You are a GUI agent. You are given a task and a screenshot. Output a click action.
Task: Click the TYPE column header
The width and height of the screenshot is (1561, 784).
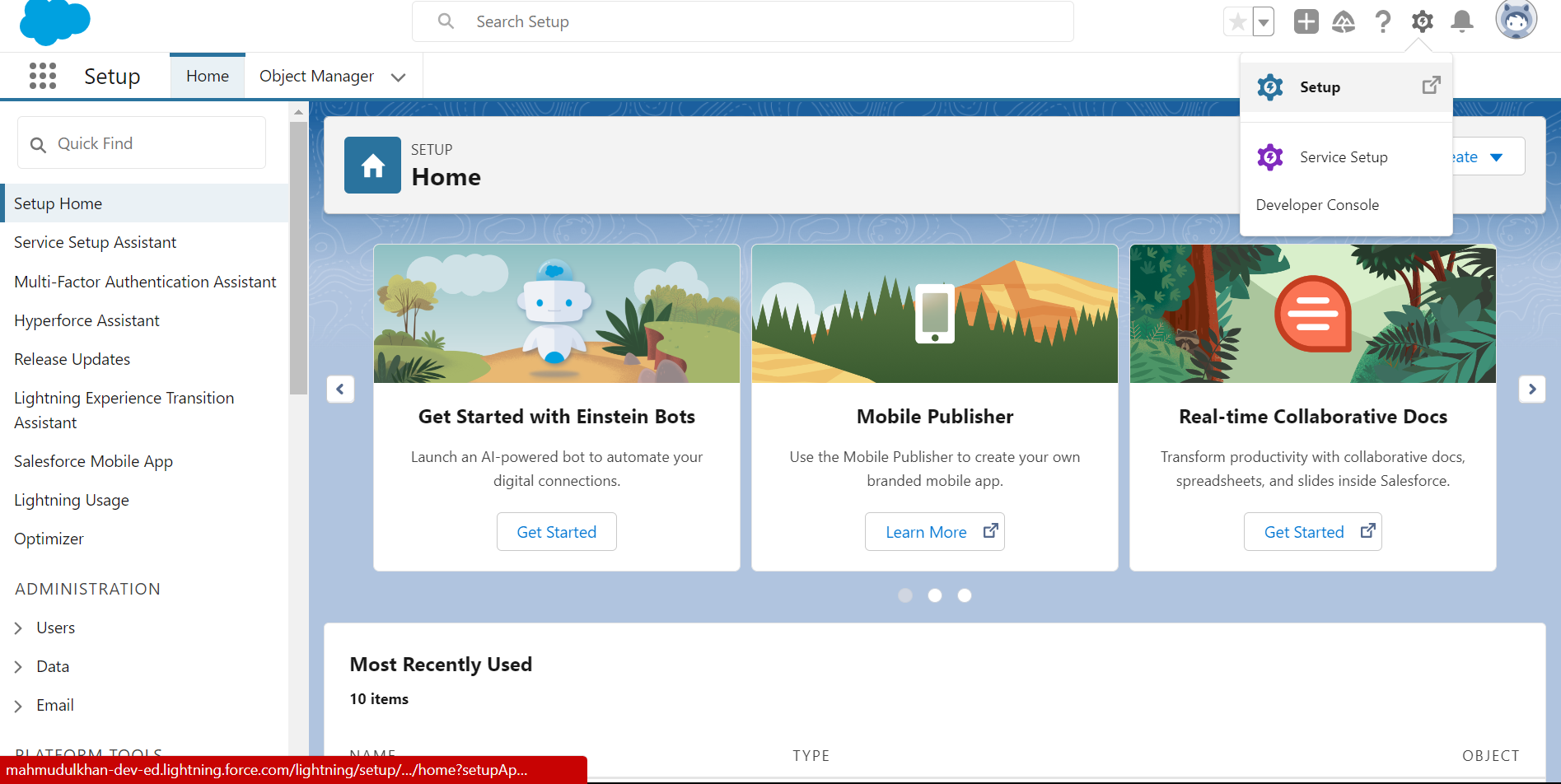[x=811, y=755]
